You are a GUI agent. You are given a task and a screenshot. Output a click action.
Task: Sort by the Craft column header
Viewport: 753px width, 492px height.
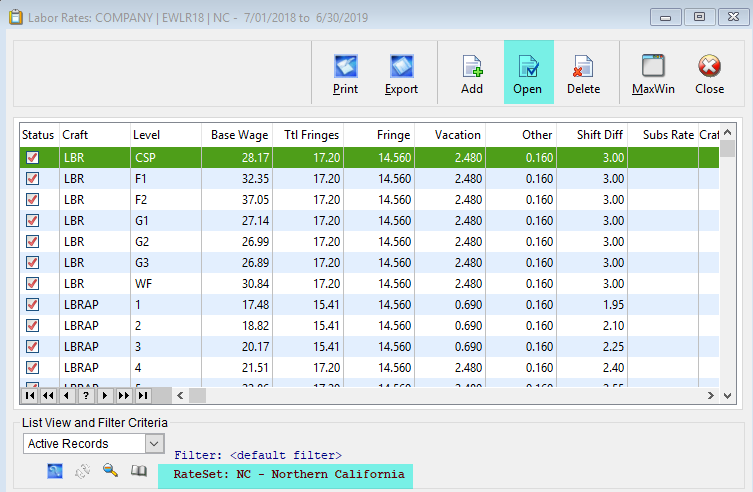pos(95,135)
